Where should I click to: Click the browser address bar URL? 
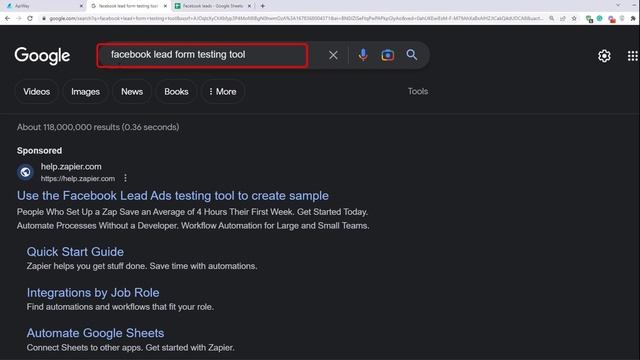(x=296, y=18)
